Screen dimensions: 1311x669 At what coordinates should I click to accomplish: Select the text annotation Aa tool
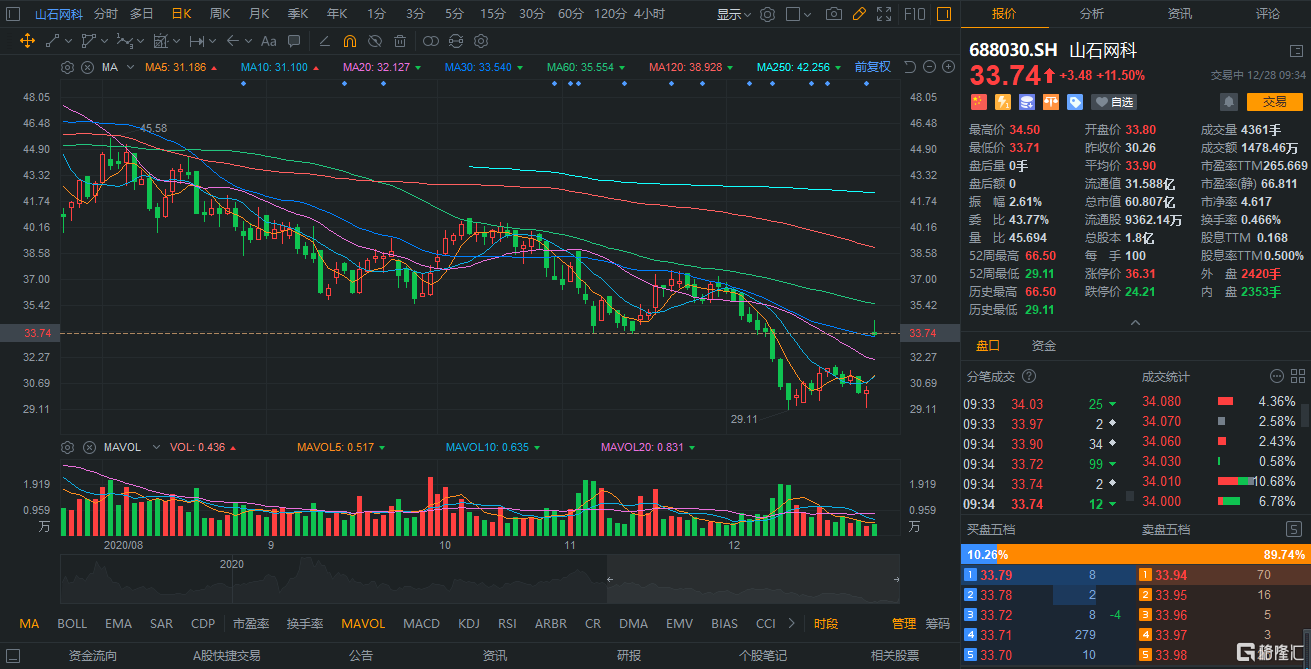[268, 41]
